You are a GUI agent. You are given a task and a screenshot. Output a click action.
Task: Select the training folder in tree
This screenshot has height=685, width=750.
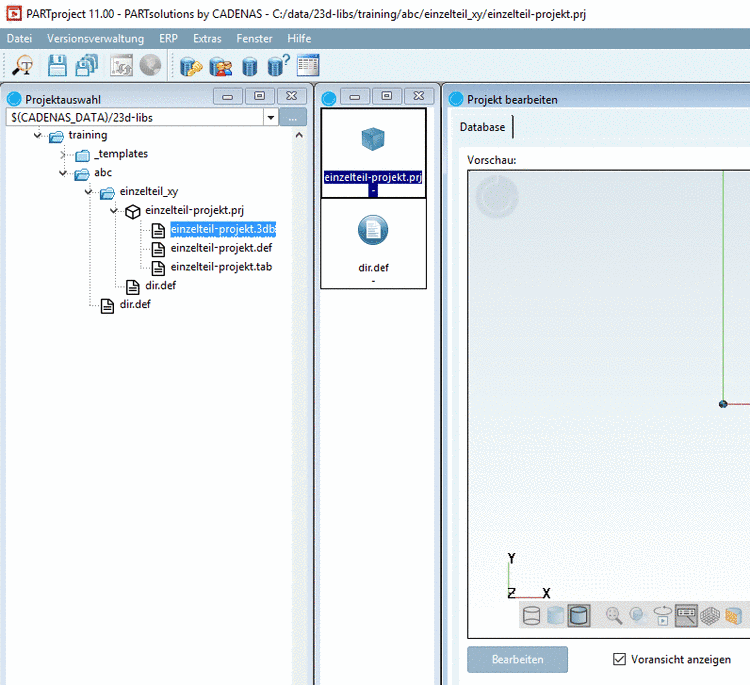[x=88, y=135]
